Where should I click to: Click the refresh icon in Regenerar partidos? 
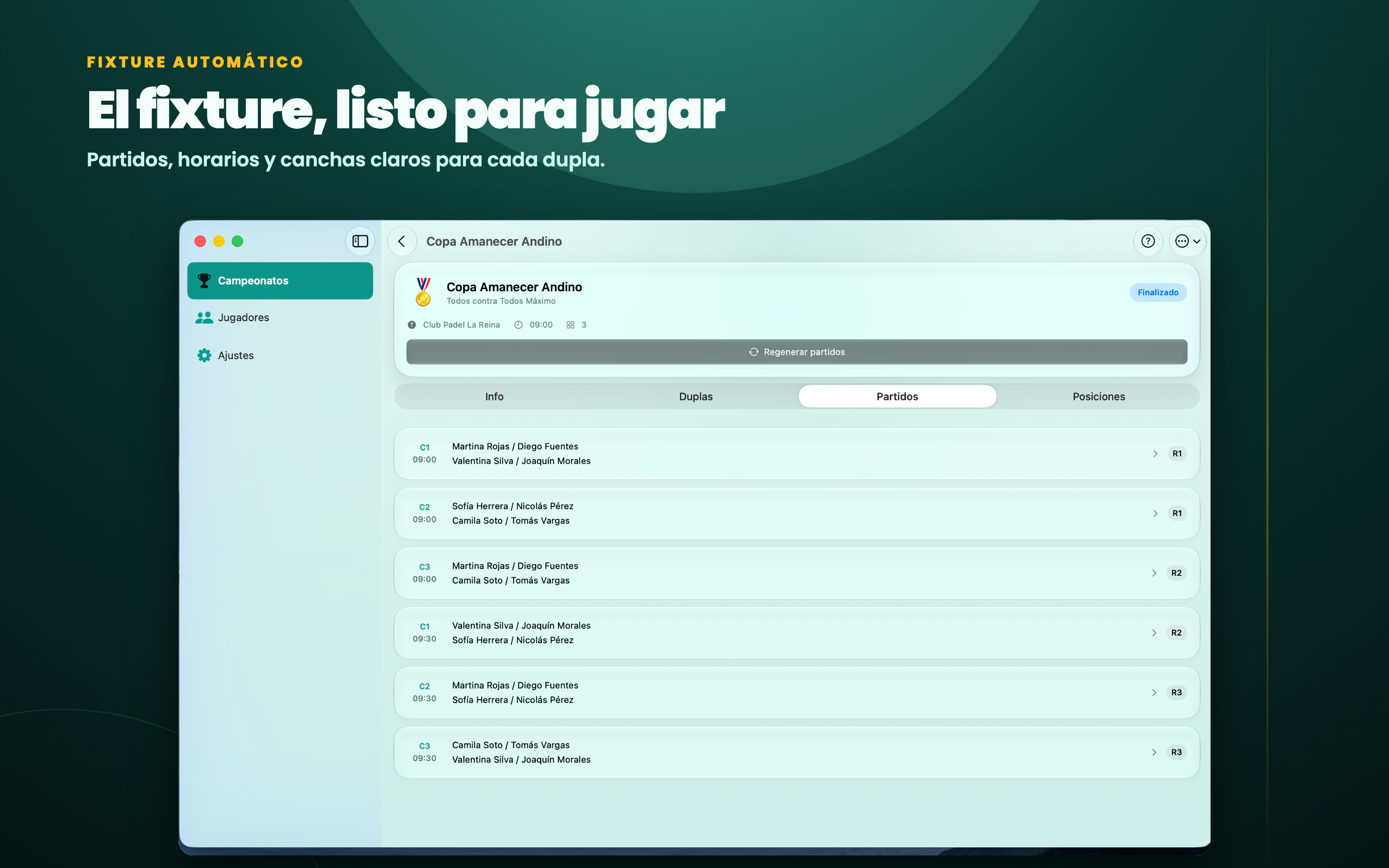click(x=754, y=352)
